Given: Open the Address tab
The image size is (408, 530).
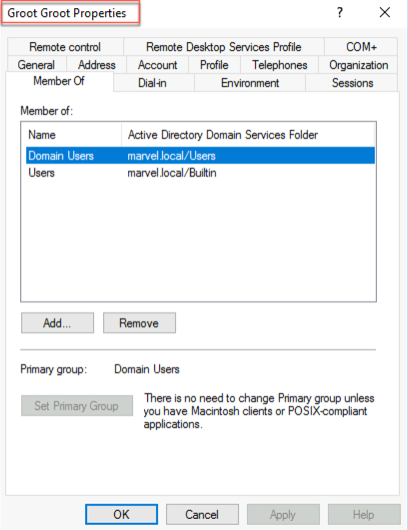Looking at the screenshot, I should pos(97,65).
